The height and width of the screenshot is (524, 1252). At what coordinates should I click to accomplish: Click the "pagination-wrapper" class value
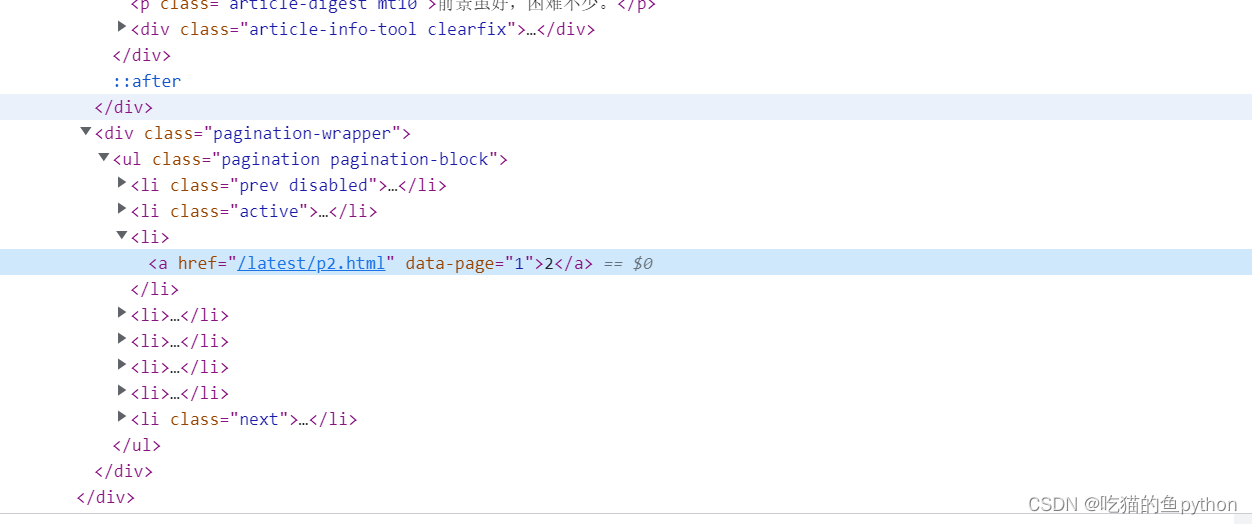click(302, 133)
